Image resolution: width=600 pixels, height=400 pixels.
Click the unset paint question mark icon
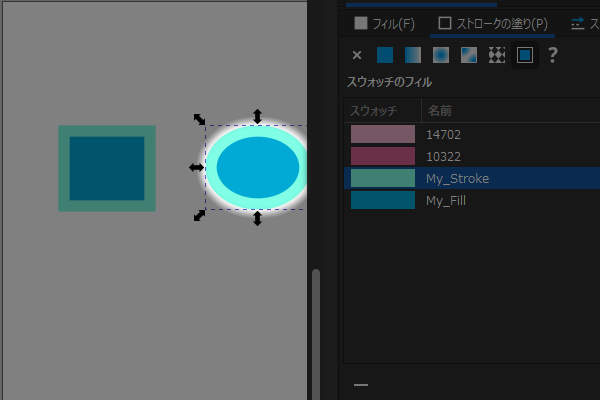pyautogui.click(x=553, y=55)
